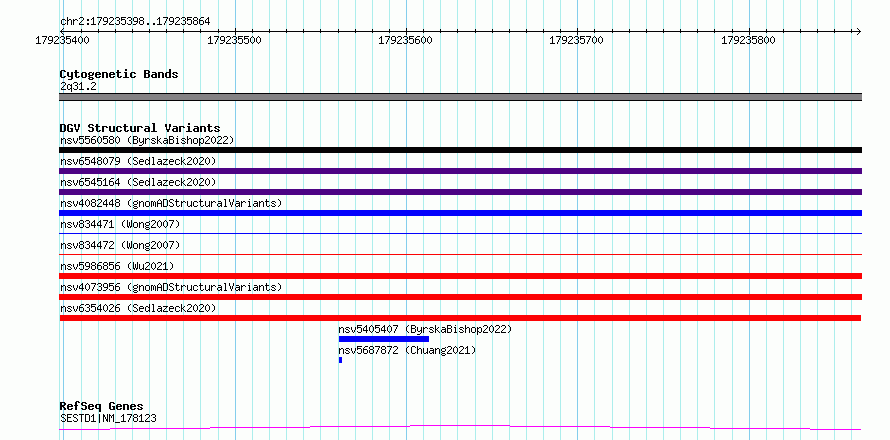Open nsv5687872 (Chuang2021) variant label
This screenshot has height=440, width=890.
[407, 350]
